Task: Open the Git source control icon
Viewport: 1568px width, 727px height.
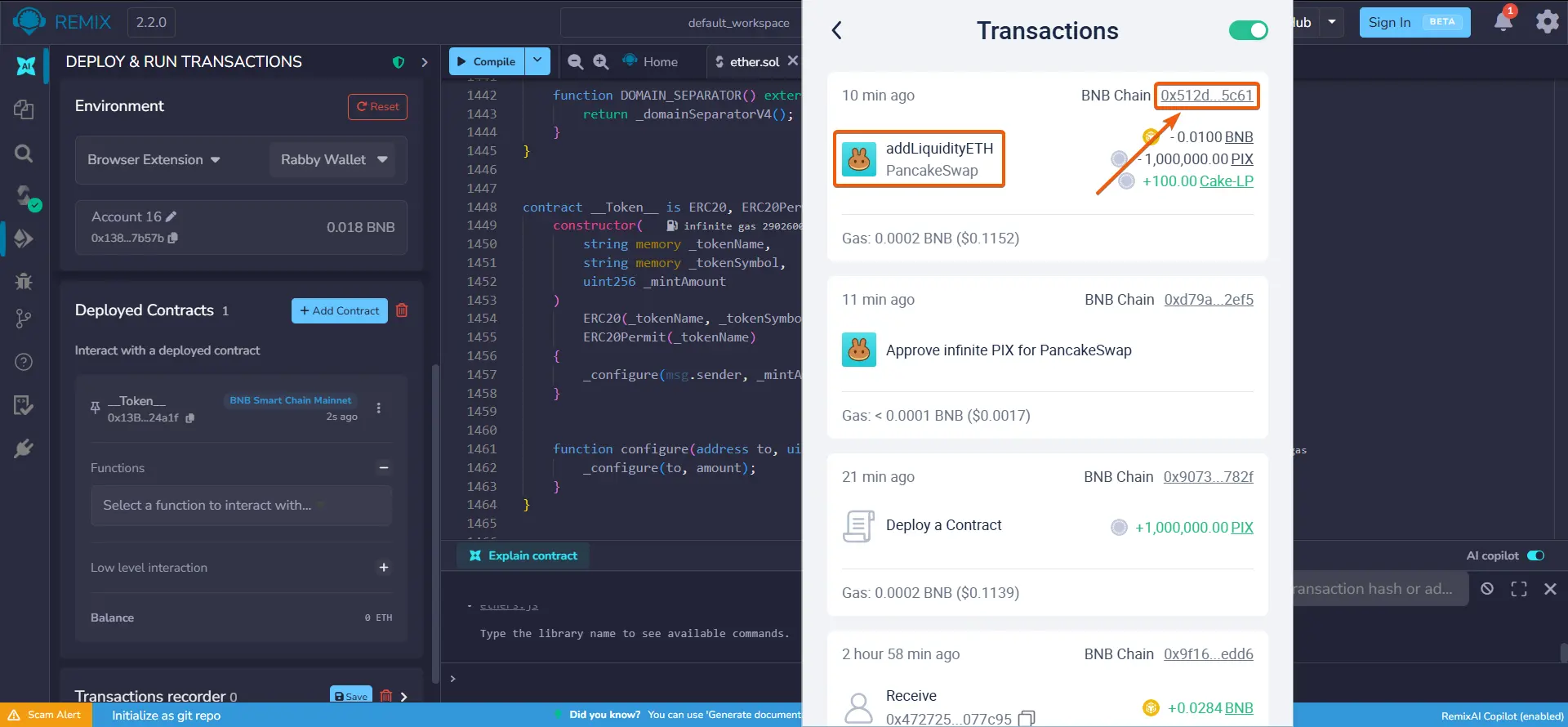Action: pos(24,319)
